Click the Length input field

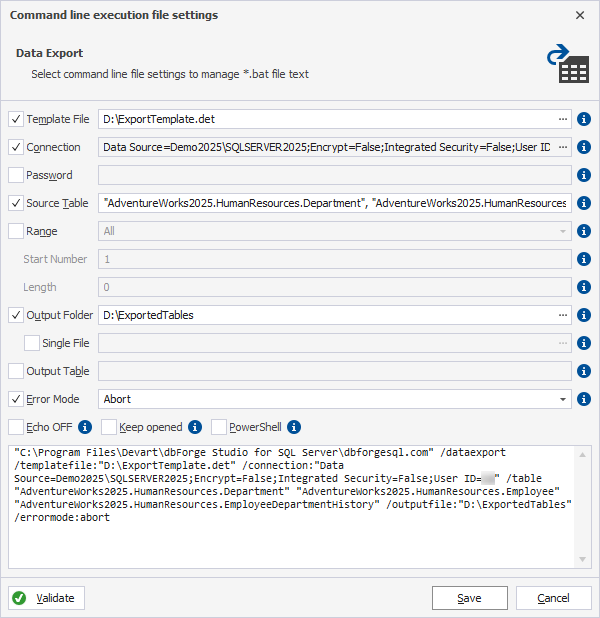(335, 287)
